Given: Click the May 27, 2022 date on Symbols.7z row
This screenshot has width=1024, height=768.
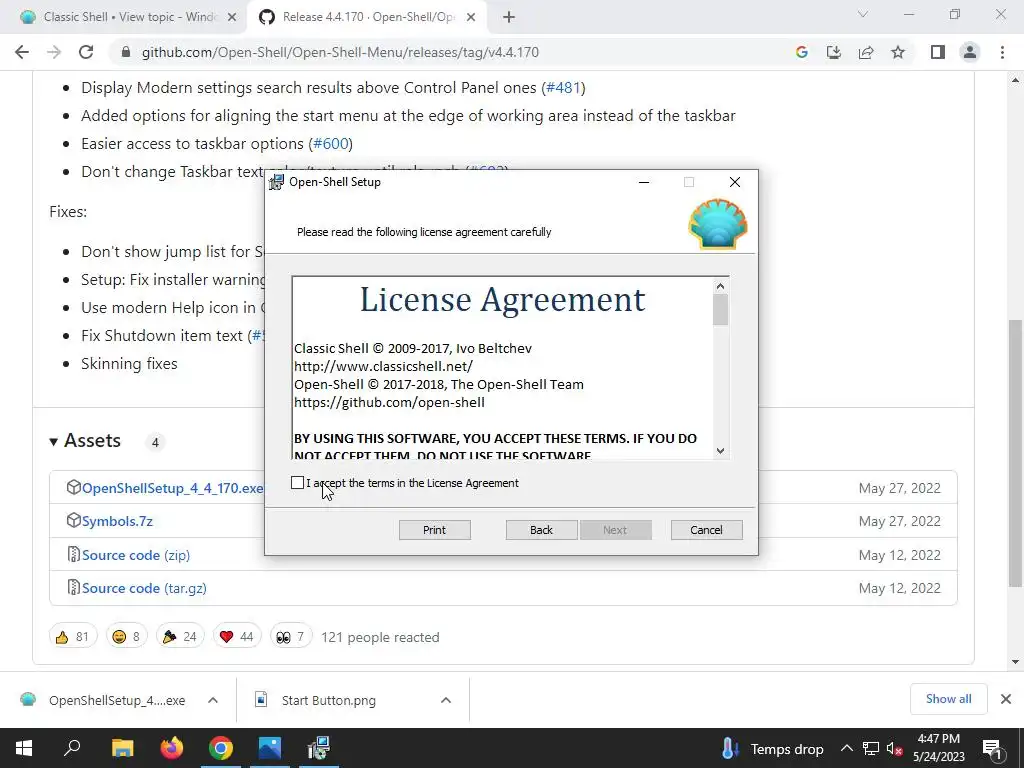Looking at the screenshot, I should click(x=899, y=521).
